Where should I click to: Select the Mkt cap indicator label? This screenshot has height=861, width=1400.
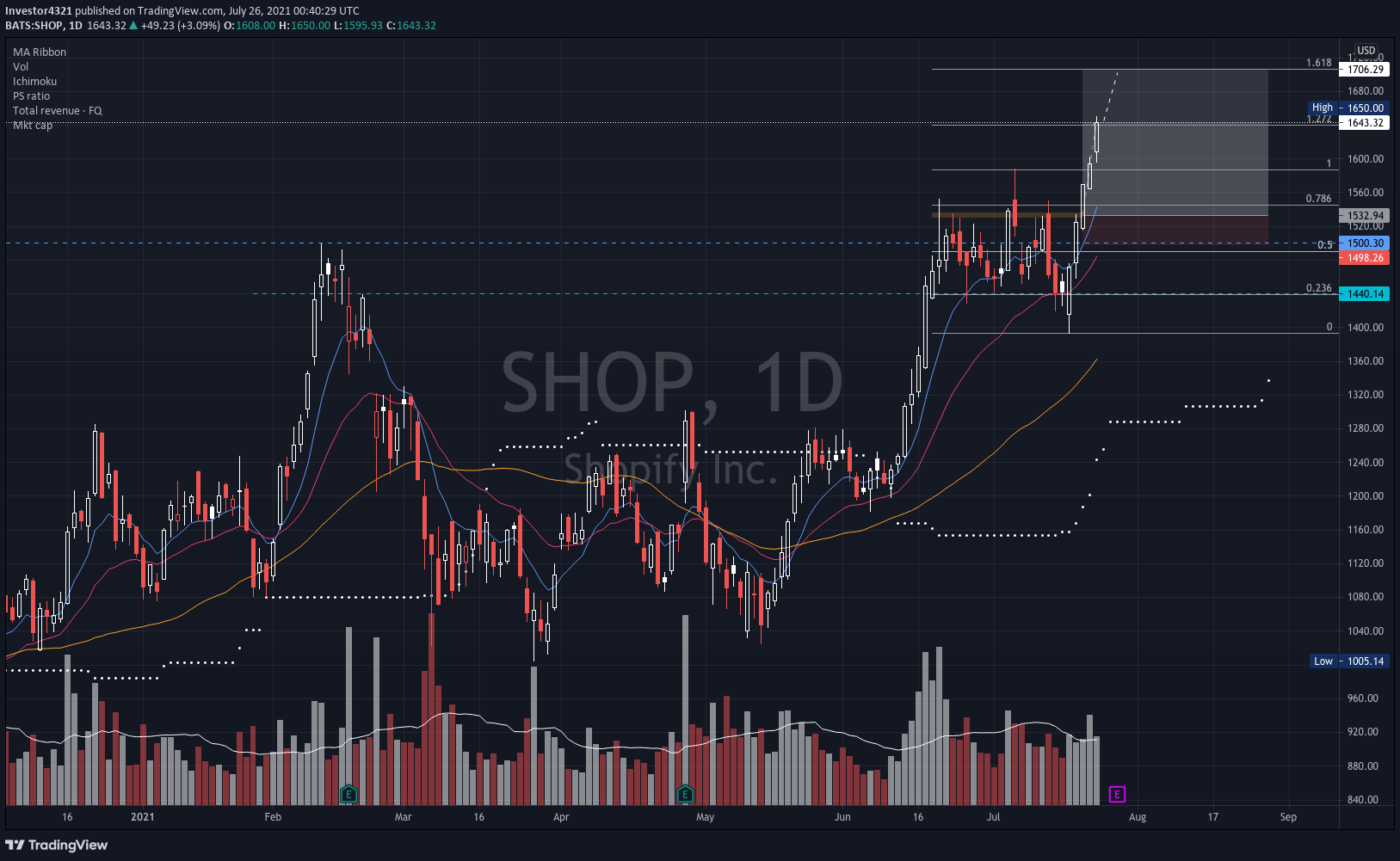pyautogui.click(x=33, y=126)
